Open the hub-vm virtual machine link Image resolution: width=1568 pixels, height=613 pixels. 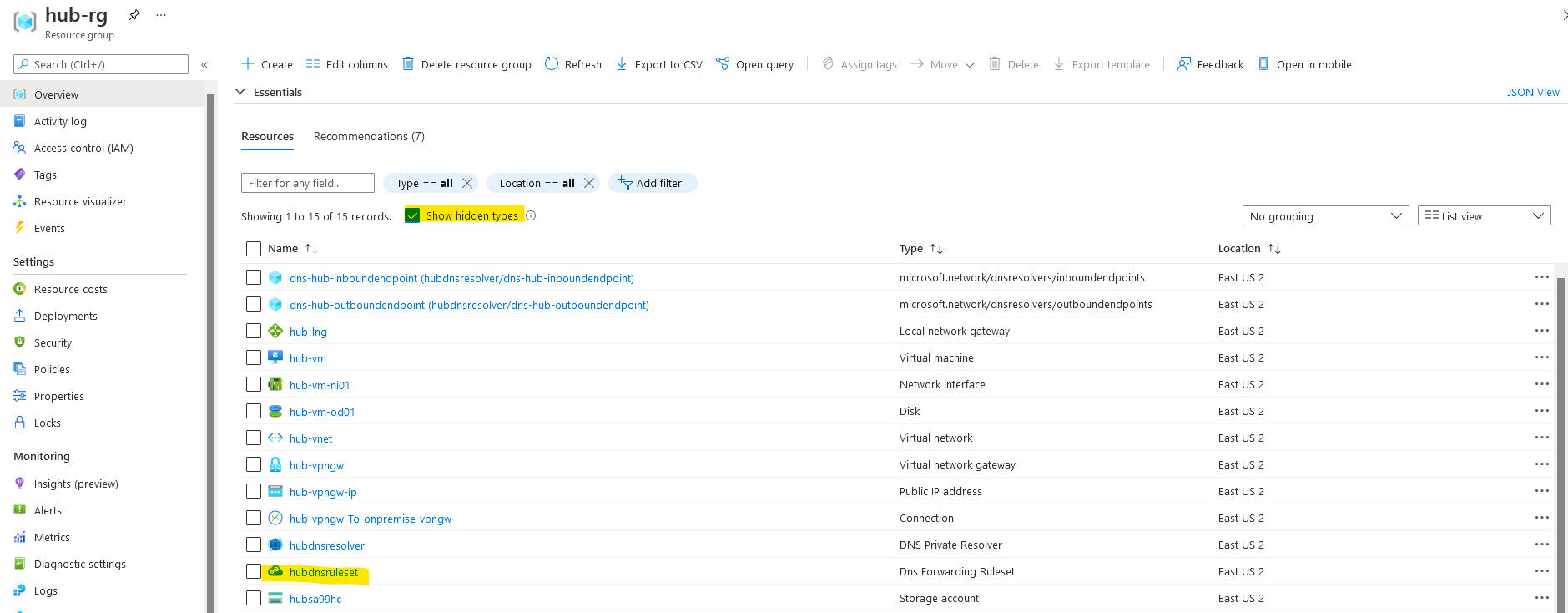308,358
